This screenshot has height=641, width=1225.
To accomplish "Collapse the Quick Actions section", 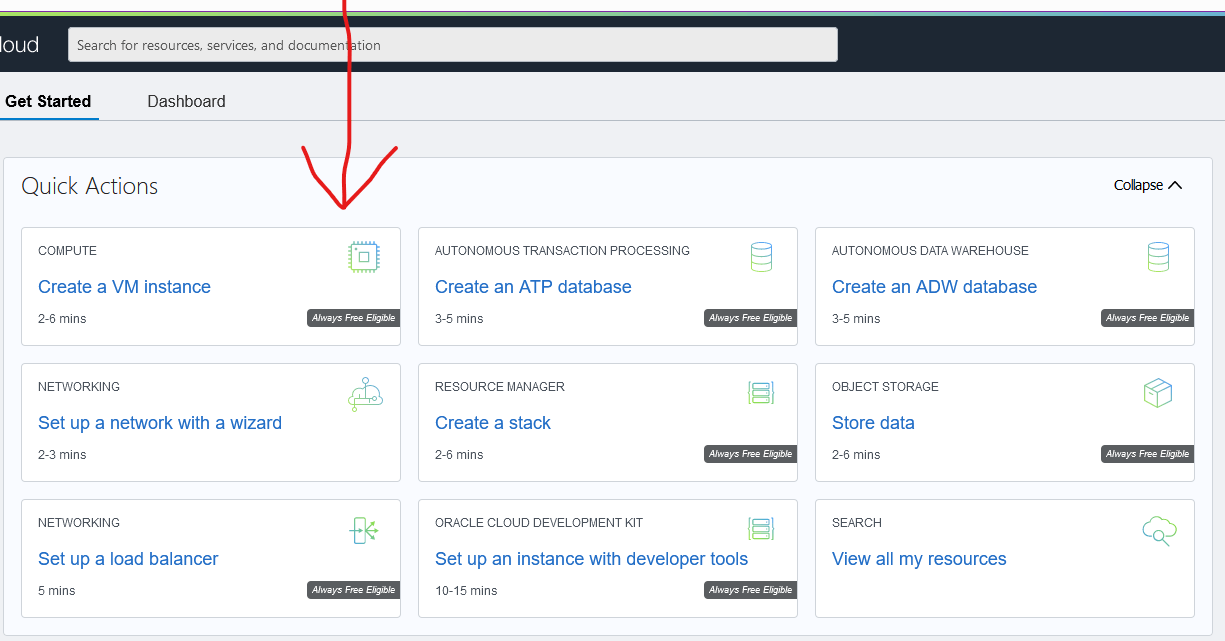I will point(1148,185).
